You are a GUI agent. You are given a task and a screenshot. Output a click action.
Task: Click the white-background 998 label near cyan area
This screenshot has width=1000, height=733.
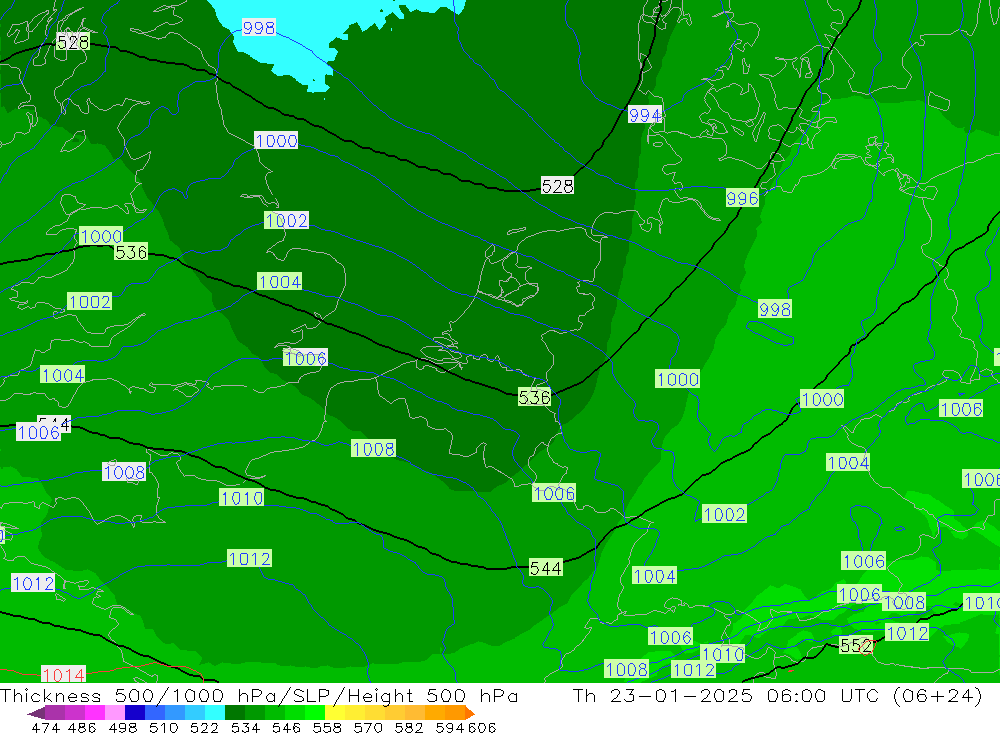pos(258,27)
